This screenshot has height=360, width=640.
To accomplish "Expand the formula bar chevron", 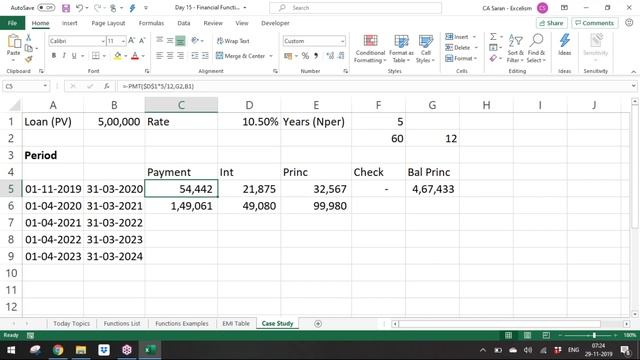I will [633, 86].
